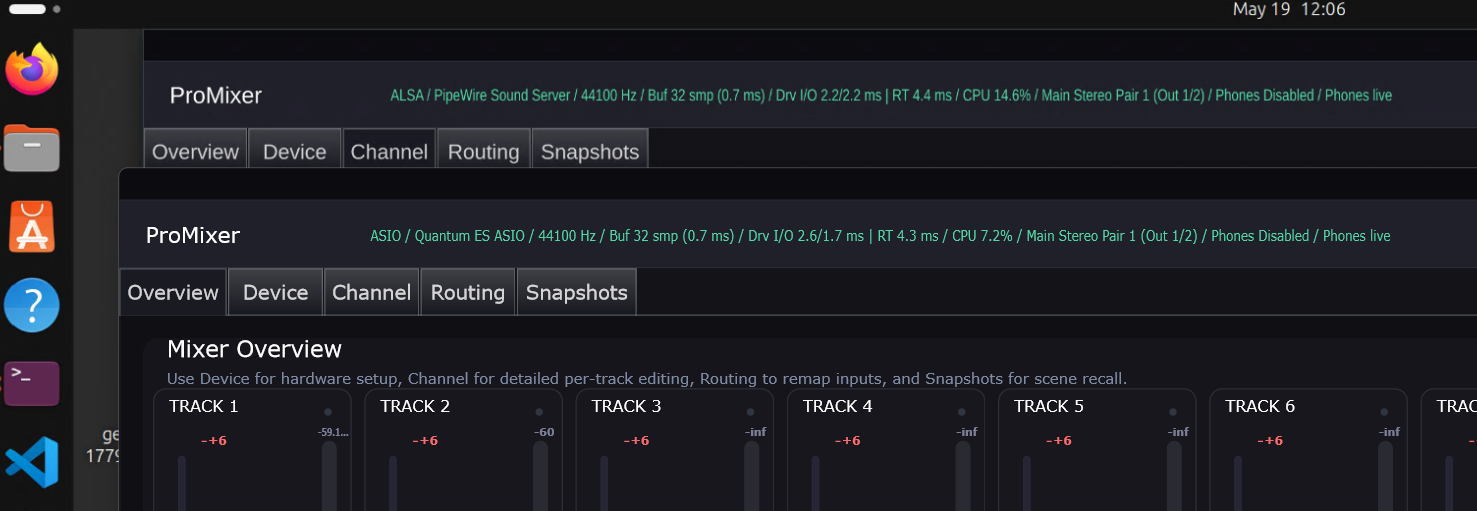Viewport: 1477px width, 511px height.
Task: Go to Routing tab in back ProMixer window
Action: coord(483,150)
